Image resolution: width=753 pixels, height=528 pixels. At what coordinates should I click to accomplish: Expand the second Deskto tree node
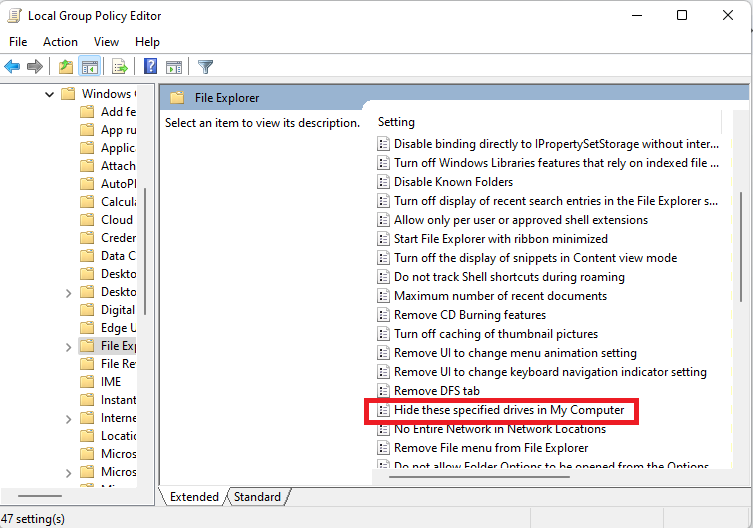pyautogui.click(x=68, y=293)
